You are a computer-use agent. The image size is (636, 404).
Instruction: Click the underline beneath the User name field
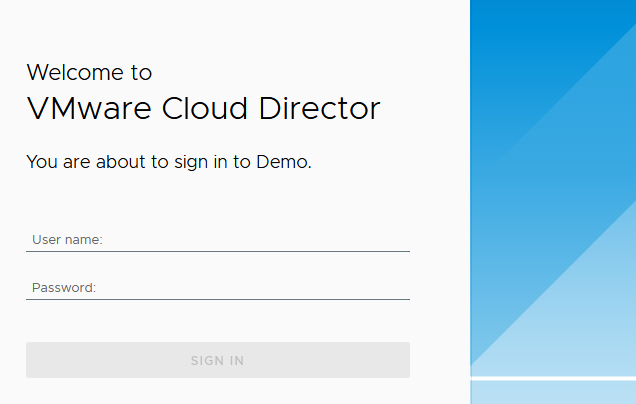(217, 251)
